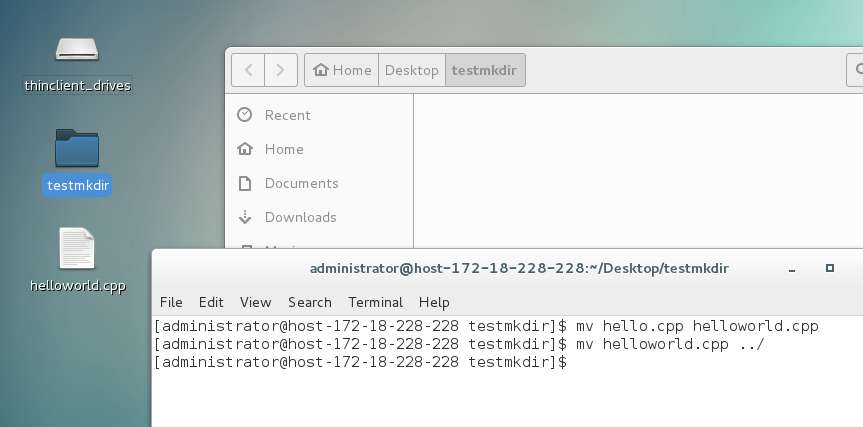The image size is (863, 427).
Task: Select the testmkdir folder on desktop
Action: click(77, 148)
